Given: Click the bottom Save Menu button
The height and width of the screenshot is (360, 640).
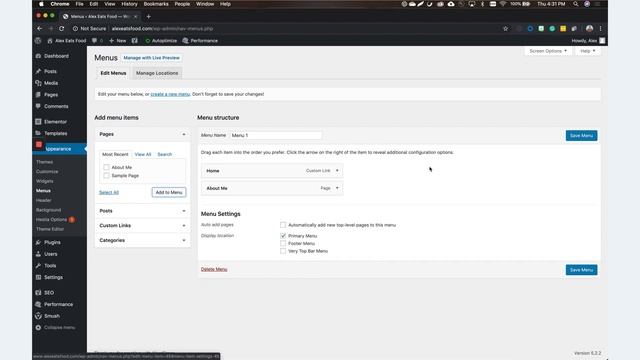Looking at the screenshot, I should pos(581,270).
